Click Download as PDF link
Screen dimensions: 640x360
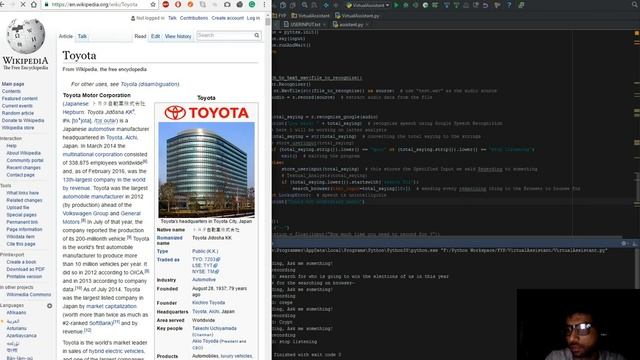tap(26, 269)
